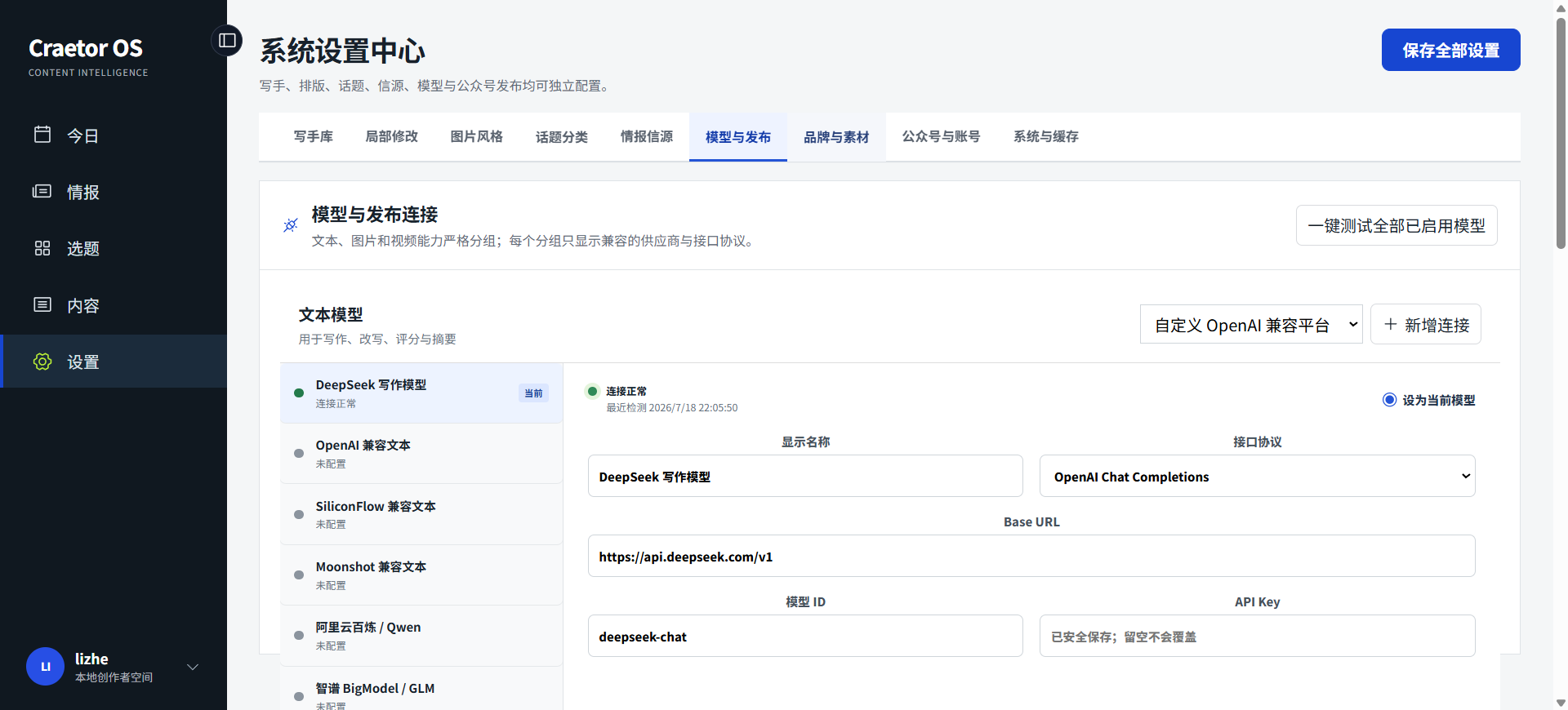Switch to the 情报信源 tab
The width and height of the screenshot is (1568, 710).
(647, 136)
